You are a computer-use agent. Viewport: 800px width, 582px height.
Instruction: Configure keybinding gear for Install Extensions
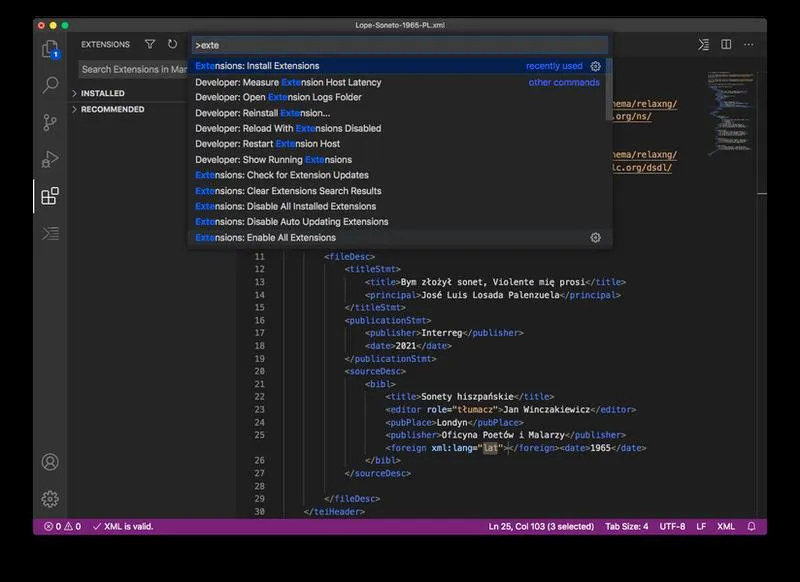point(595,66)
